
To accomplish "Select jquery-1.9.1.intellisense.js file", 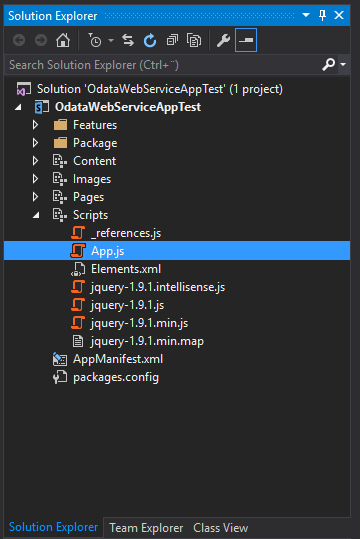I will pyautogui.click(x=158, y=287).
